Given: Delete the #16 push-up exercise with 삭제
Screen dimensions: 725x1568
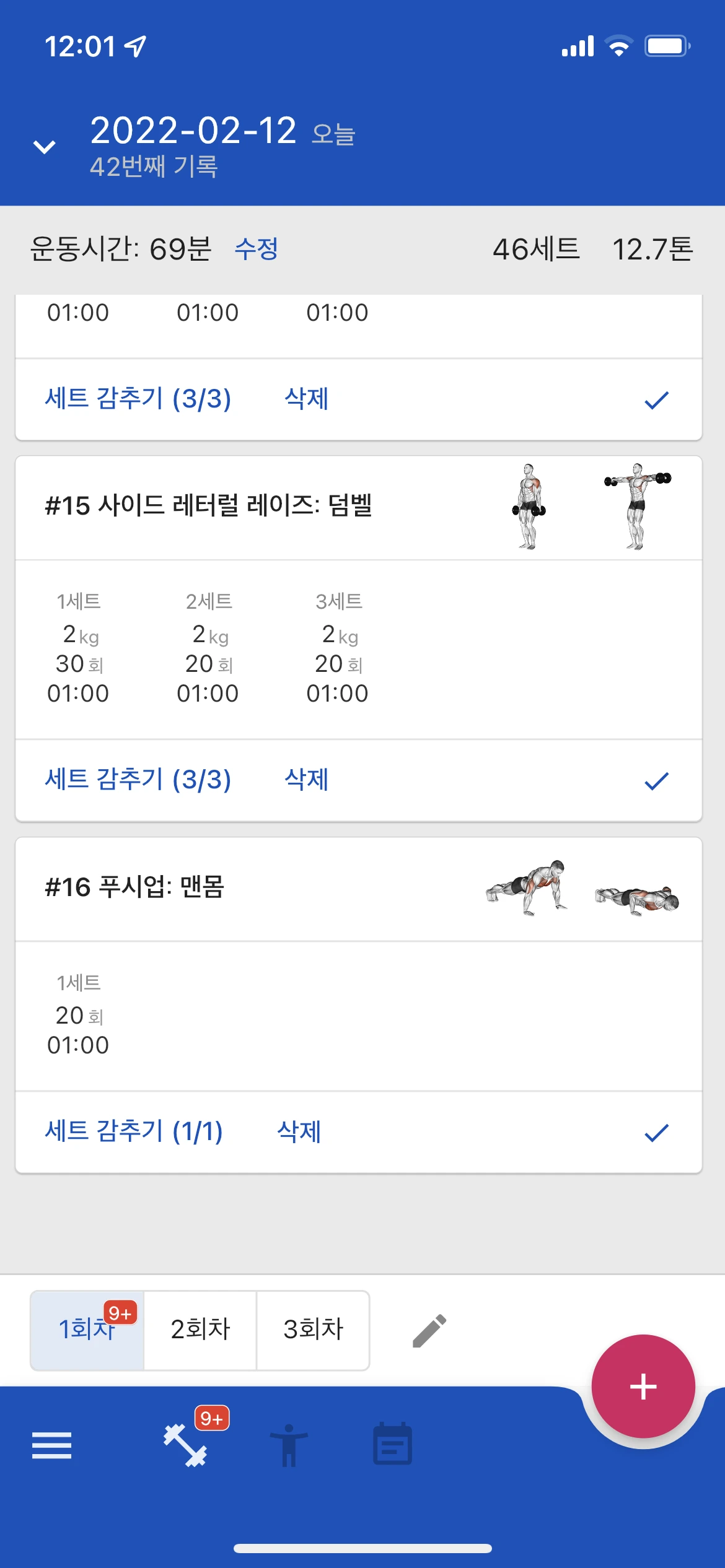Looking at the screenshot, I should coord(299,1131).
